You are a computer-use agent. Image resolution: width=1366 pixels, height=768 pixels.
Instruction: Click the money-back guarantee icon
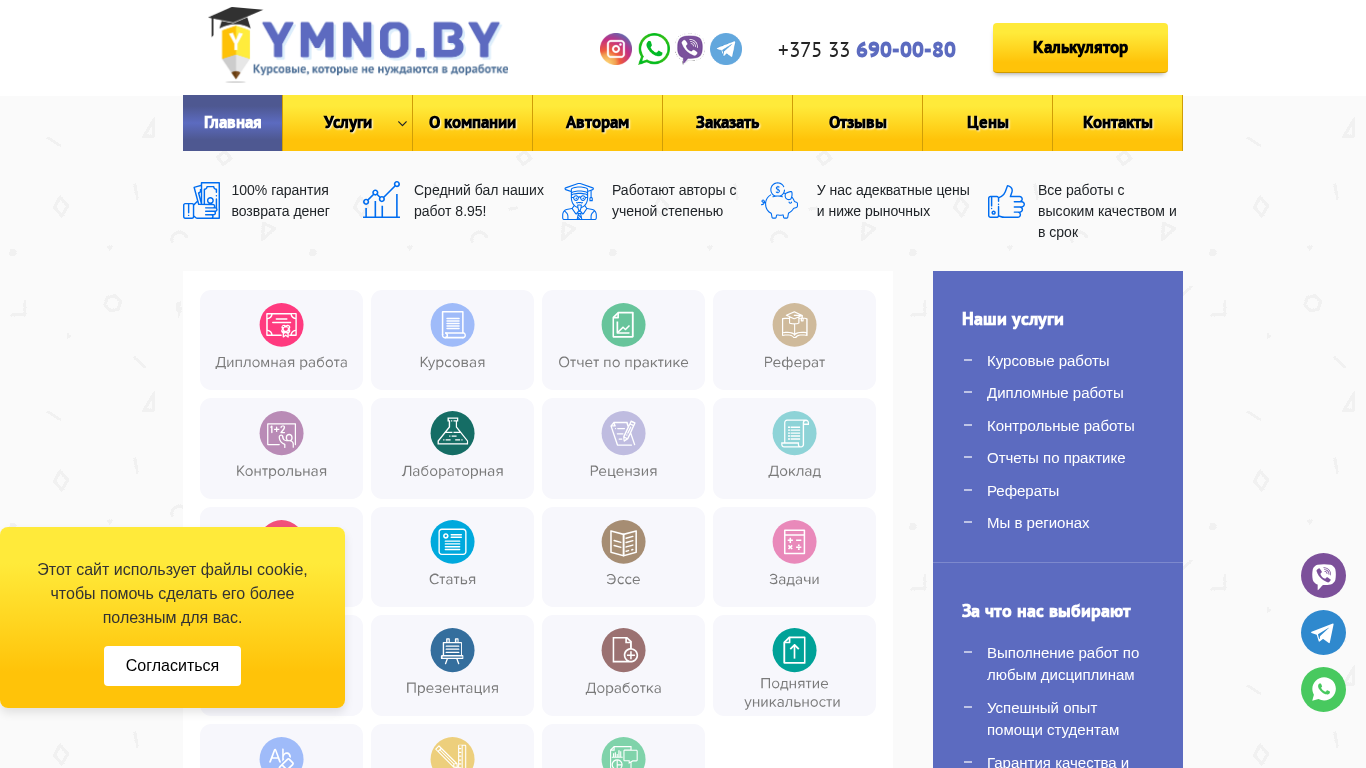pos(202,201)
